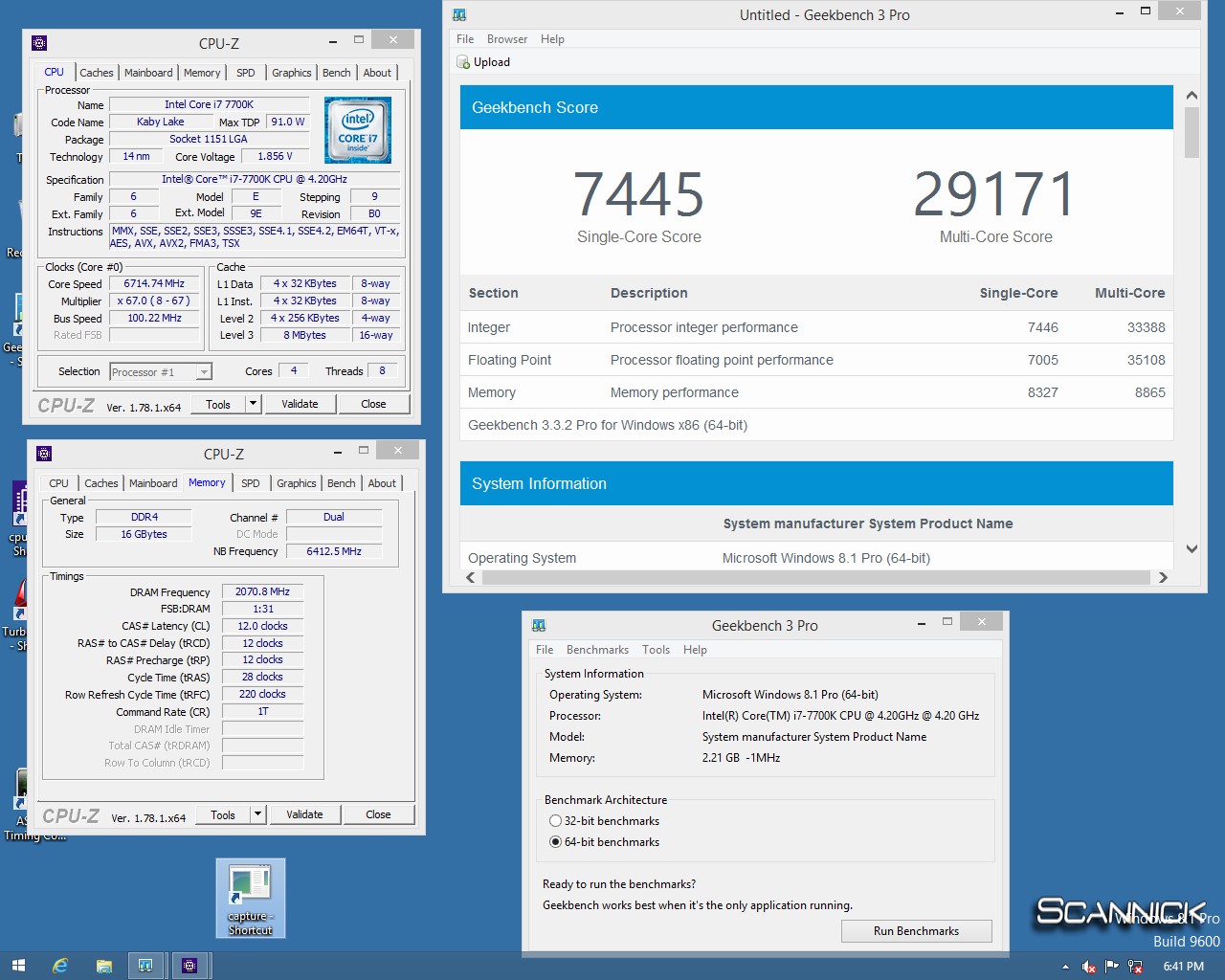Click scroll down arrow in Geekbench results
Viewport: 1225px width, 980px height.
pyautogui.click(x=1192, y=549)
